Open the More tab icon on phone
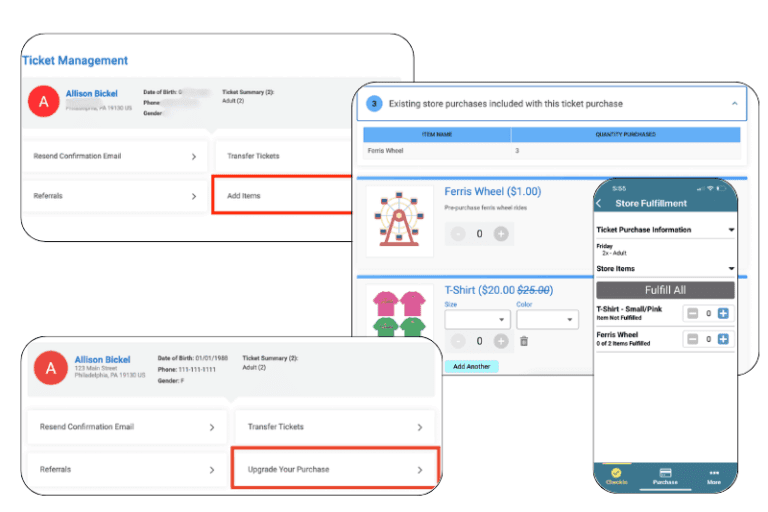This screenshot has width=768, height=512. [x=713, y=475]
